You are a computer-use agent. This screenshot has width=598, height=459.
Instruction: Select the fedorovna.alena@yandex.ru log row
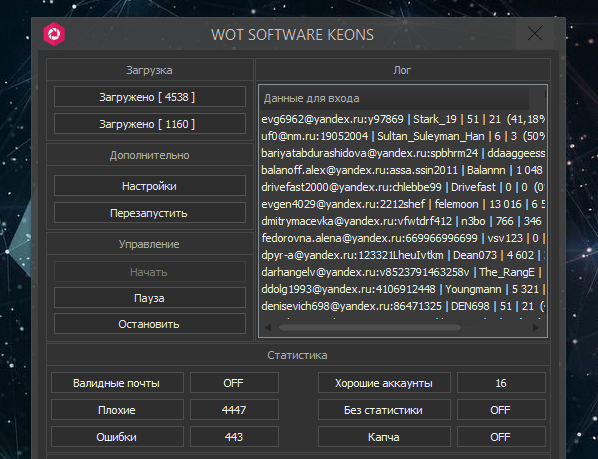pyautogui.click(x=403, y=238)
